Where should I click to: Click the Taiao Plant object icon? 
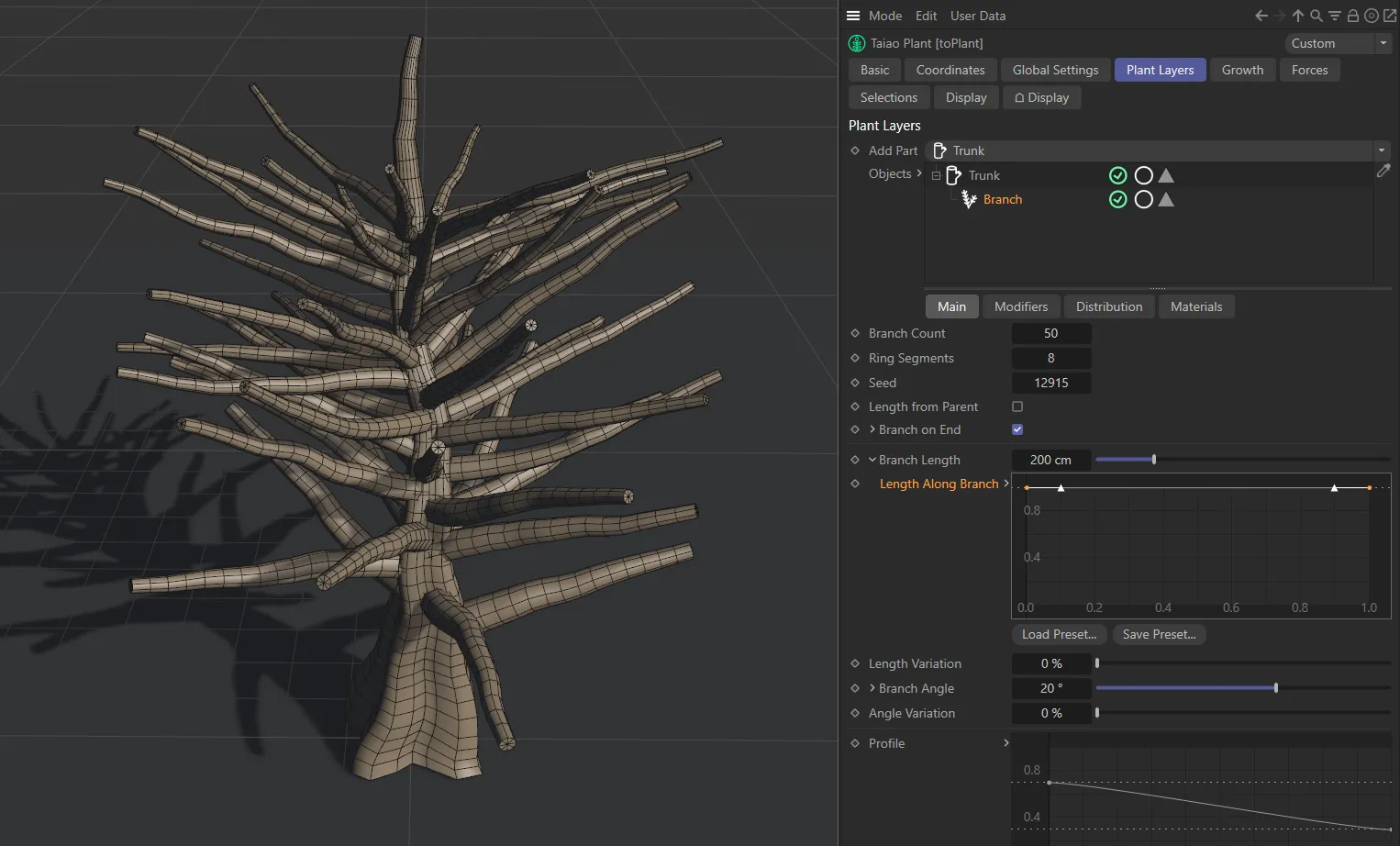856,43
